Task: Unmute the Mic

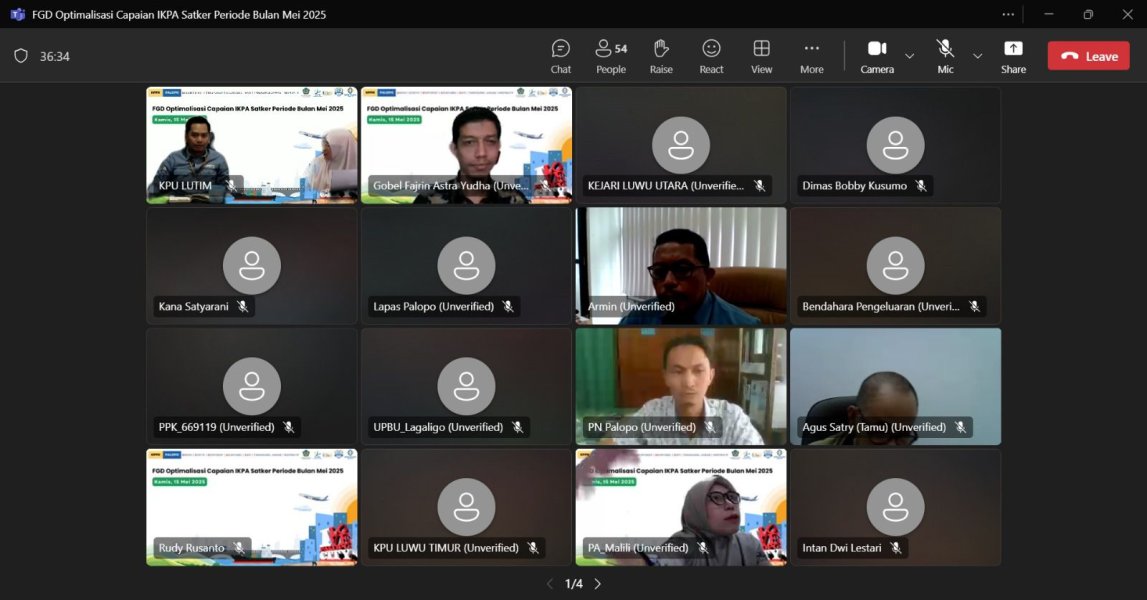Action: [x=945, y=56]
